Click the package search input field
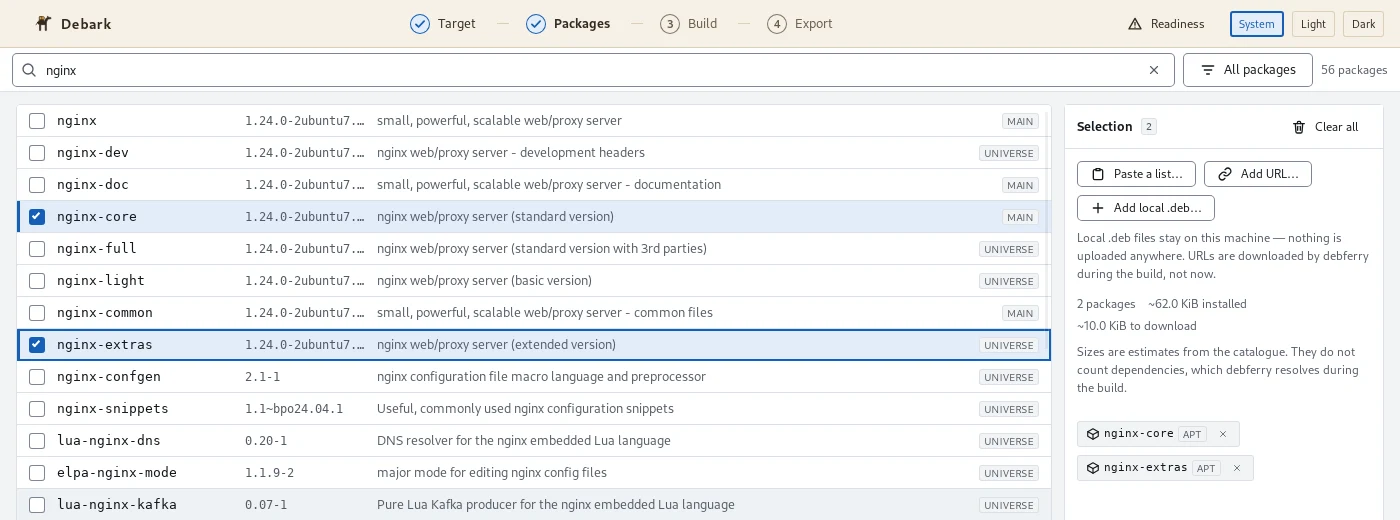 [593, 70]
